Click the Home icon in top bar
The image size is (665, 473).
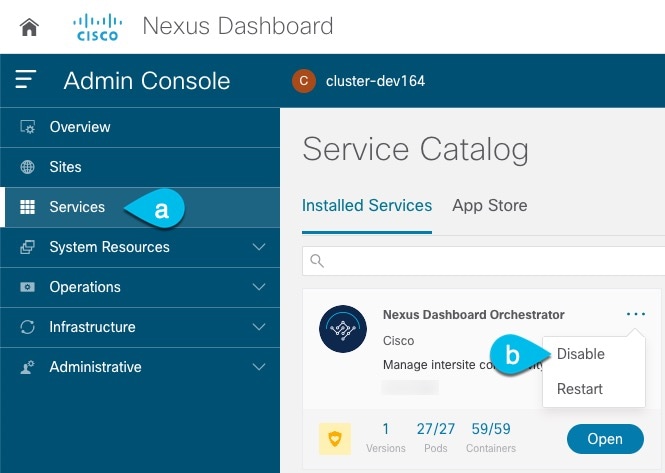tap(29, 28)
